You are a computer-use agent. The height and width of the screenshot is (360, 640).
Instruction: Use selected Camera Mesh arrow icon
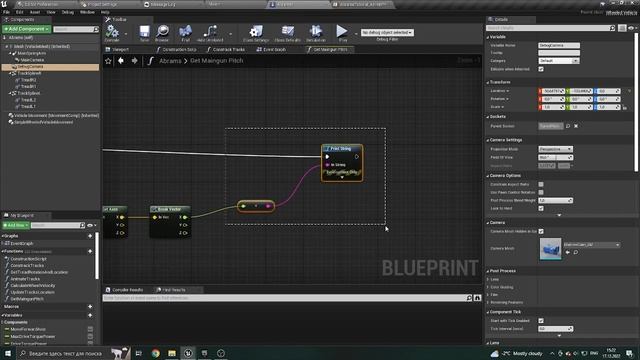point(568,252)
